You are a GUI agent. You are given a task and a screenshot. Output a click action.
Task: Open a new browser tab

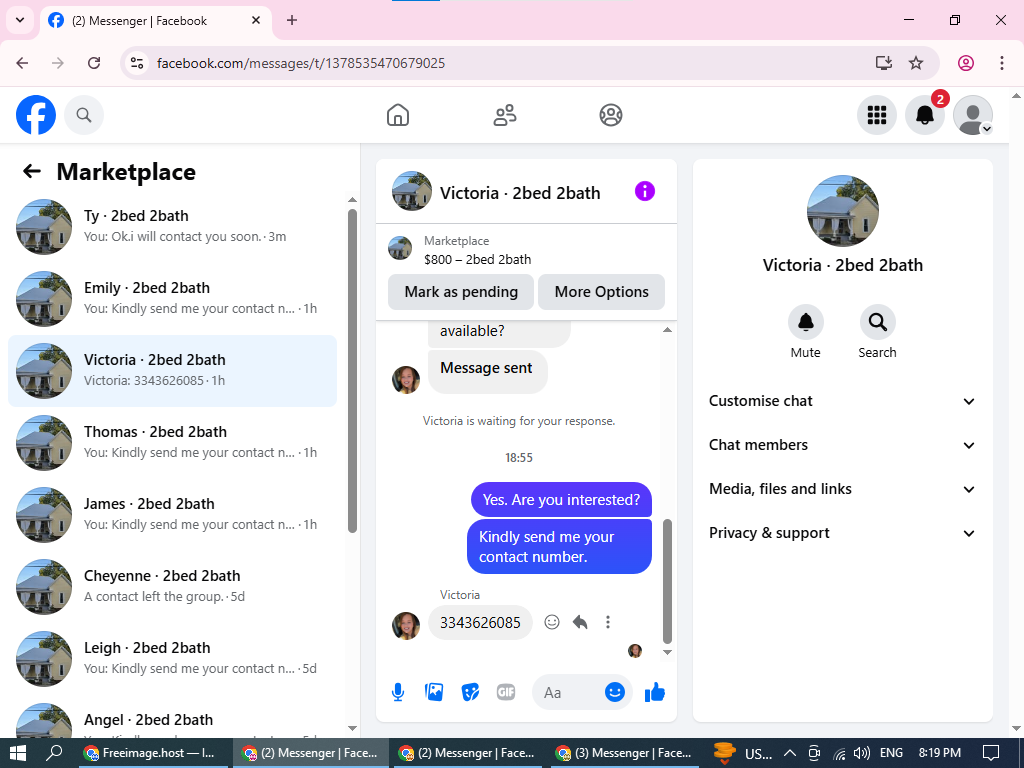292,20
